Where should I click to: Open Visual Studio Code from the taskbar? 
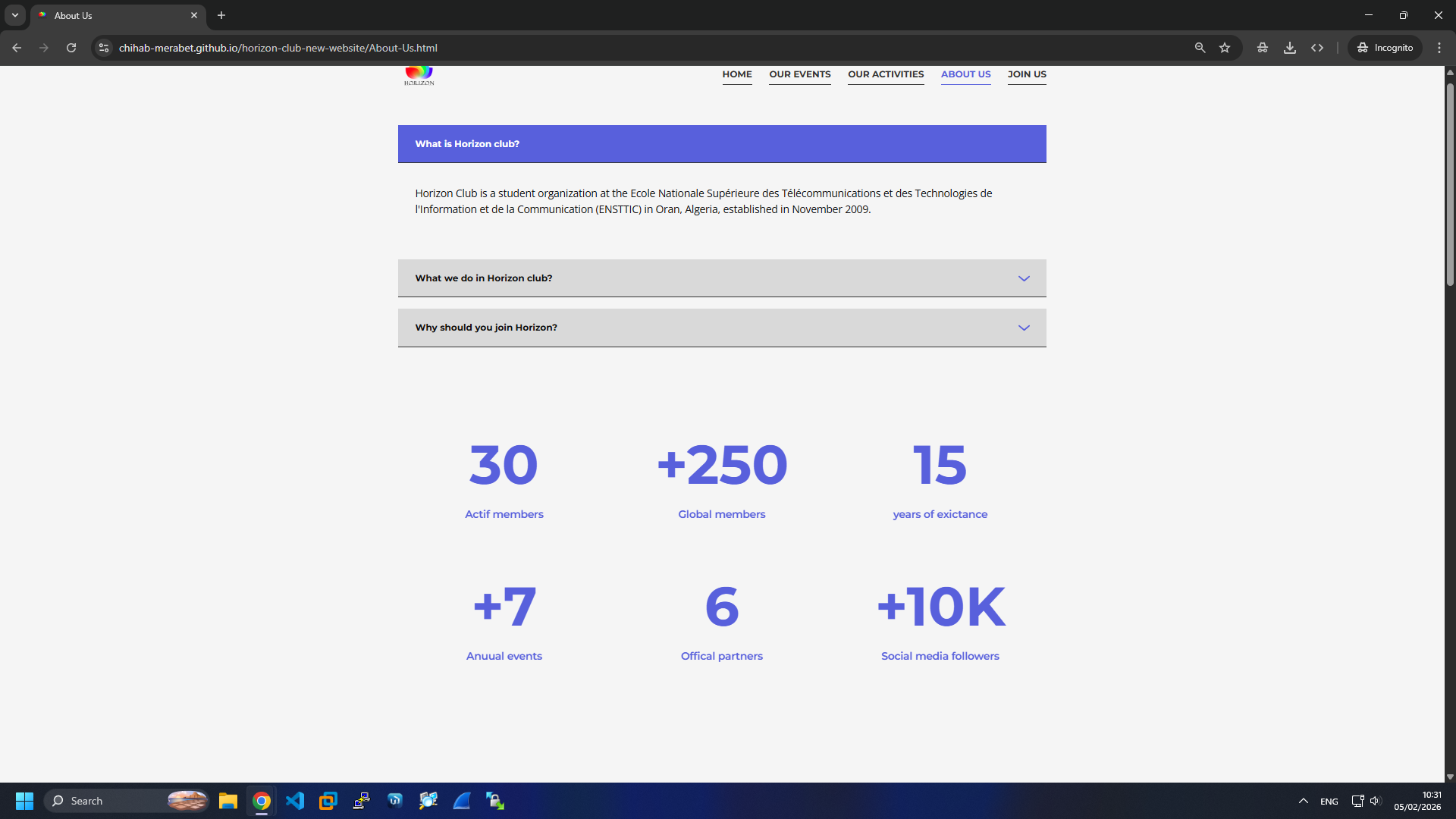pos(295,800)
